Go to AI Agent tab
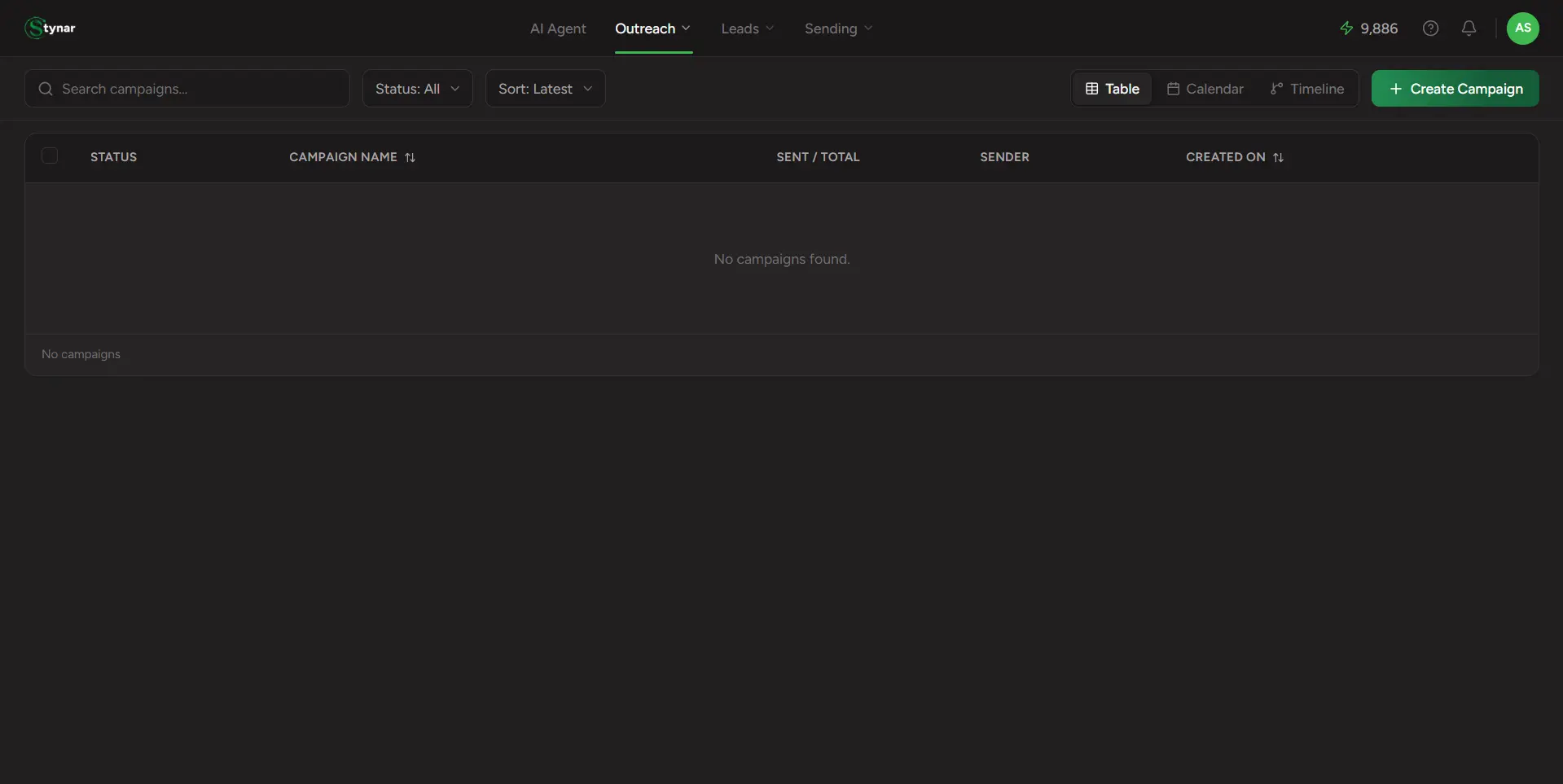The width and height of the screenshot is (1563, 784). [558, 28]
